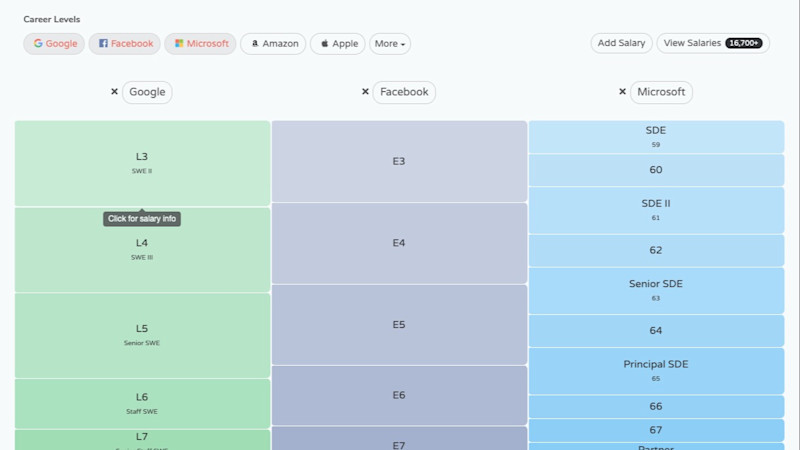Open the Google column header selector
This screenshot has width=800, height=450.
(x=147, y=92)
